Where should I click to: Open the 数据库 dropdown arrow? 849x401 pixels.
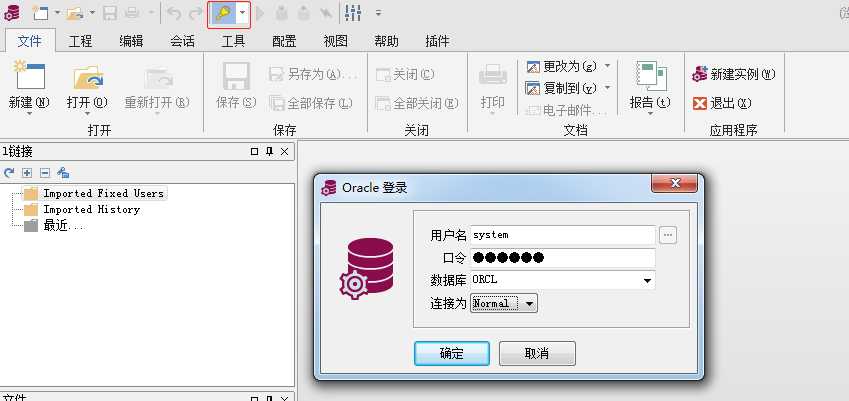point(647,281)
